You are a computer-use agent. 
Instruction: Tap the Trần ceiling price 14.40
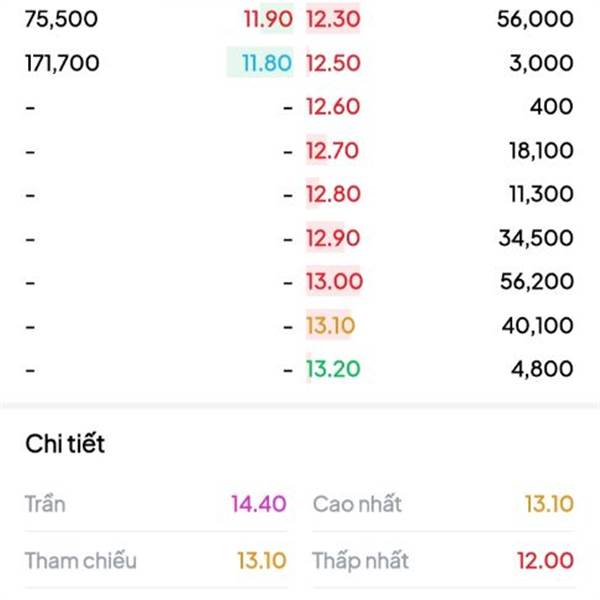click(259, 504)
